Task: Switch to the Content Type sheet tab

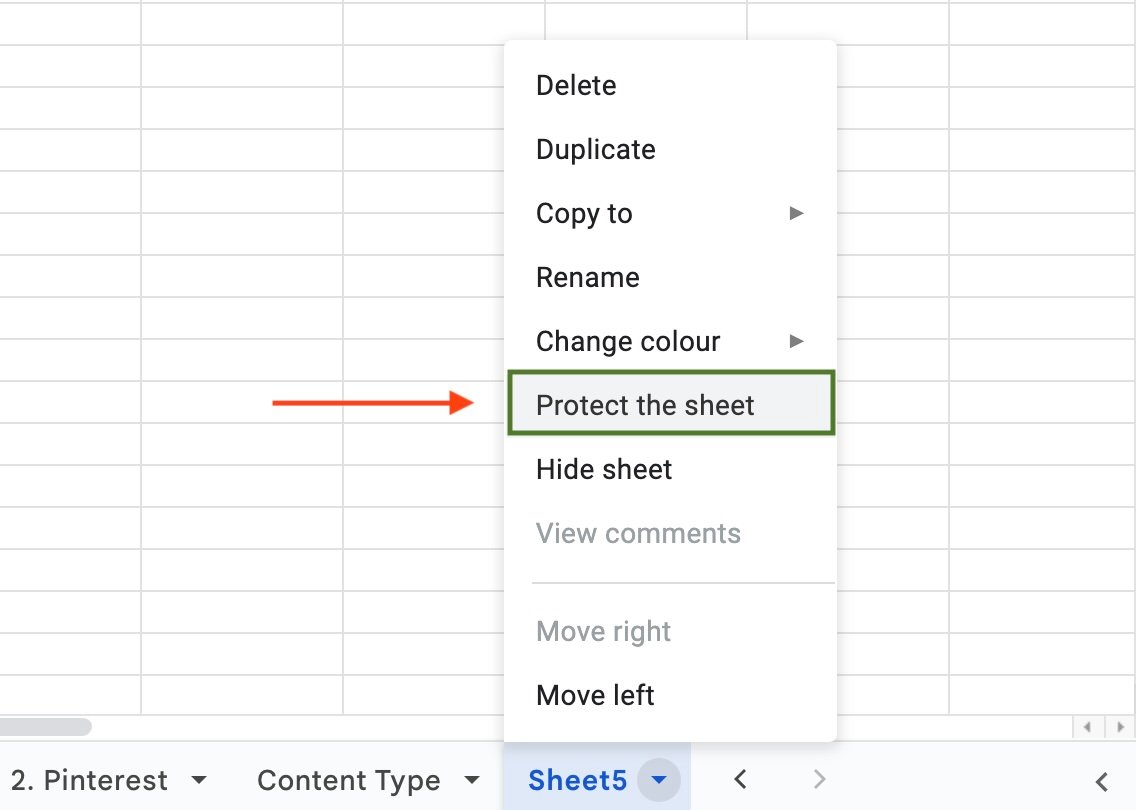Action: tap(348, 781)
